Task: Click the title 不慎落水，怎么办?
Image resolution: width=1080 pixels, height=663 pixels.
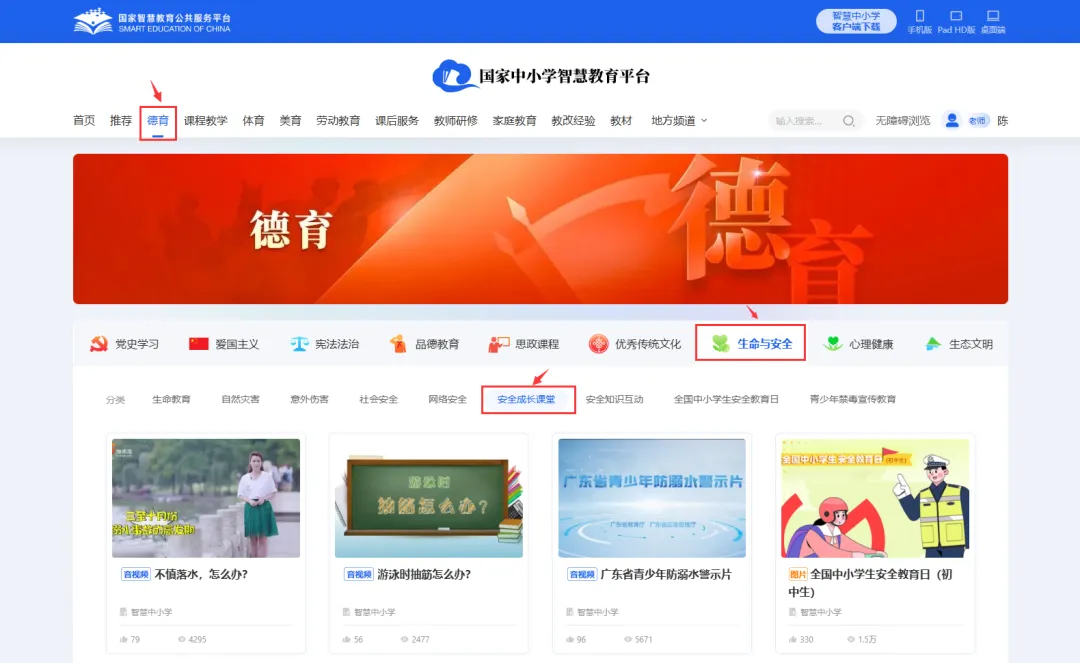Action: tap(201, 574)
